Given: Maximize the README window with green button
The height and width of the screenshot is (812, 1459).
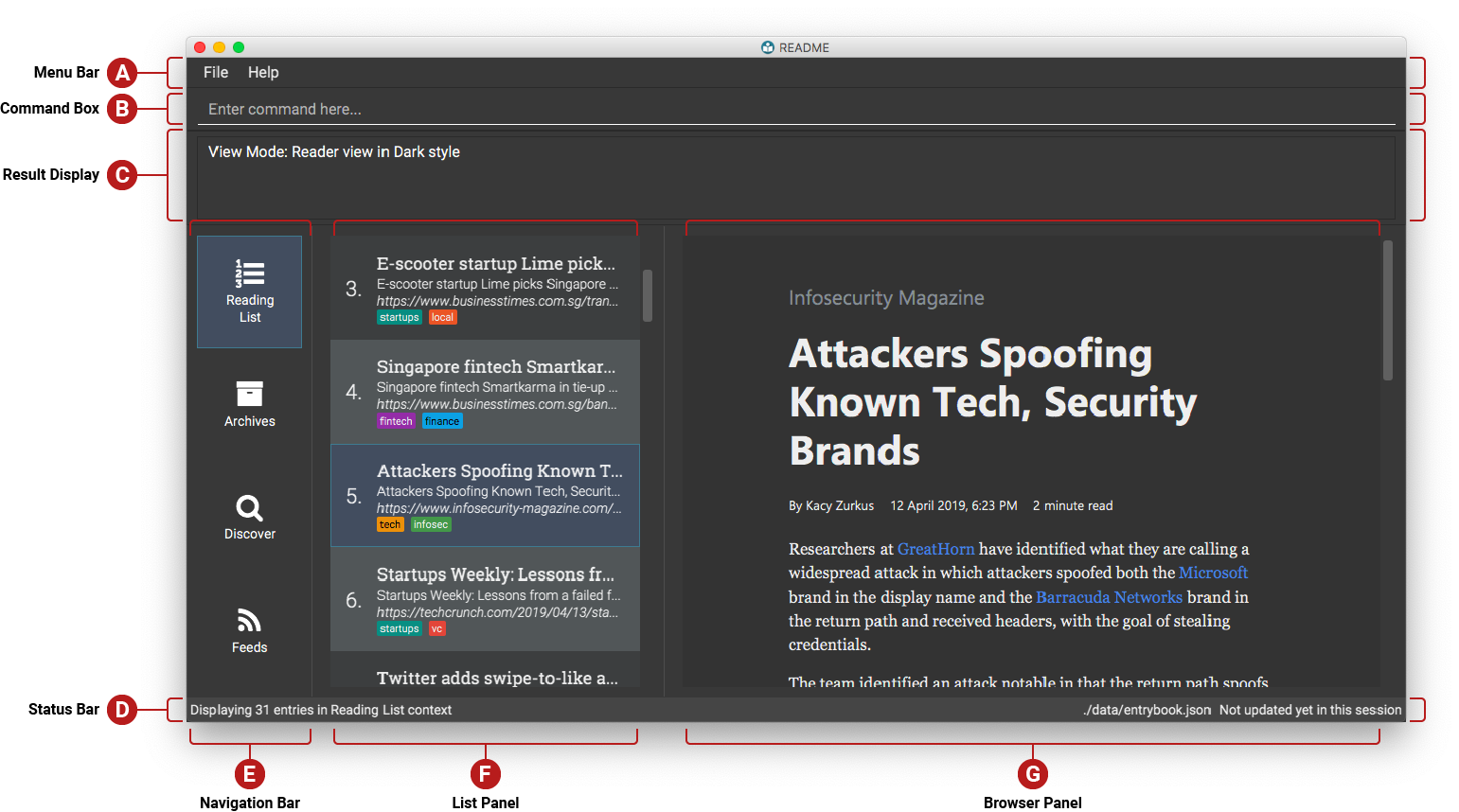Looking at the screenshot, I should click(x=239, y=47).
